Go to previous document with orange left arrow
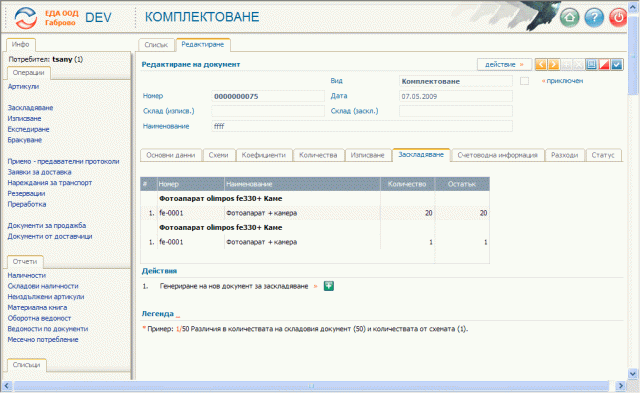640x393 pixels. 541,64
